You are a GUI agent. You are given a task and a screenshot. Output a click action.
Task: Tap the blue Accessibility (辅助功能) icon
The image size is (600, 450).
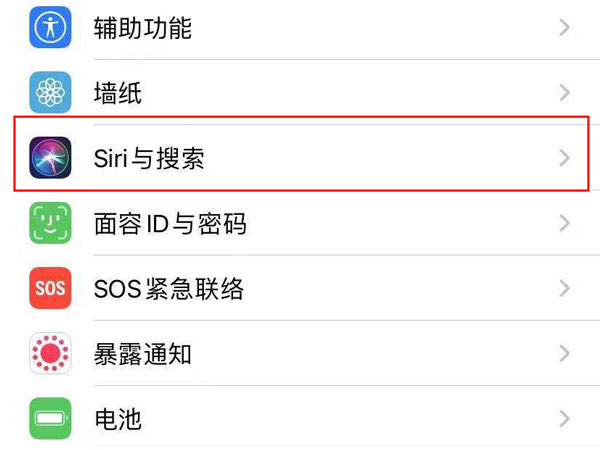(50, 28)
